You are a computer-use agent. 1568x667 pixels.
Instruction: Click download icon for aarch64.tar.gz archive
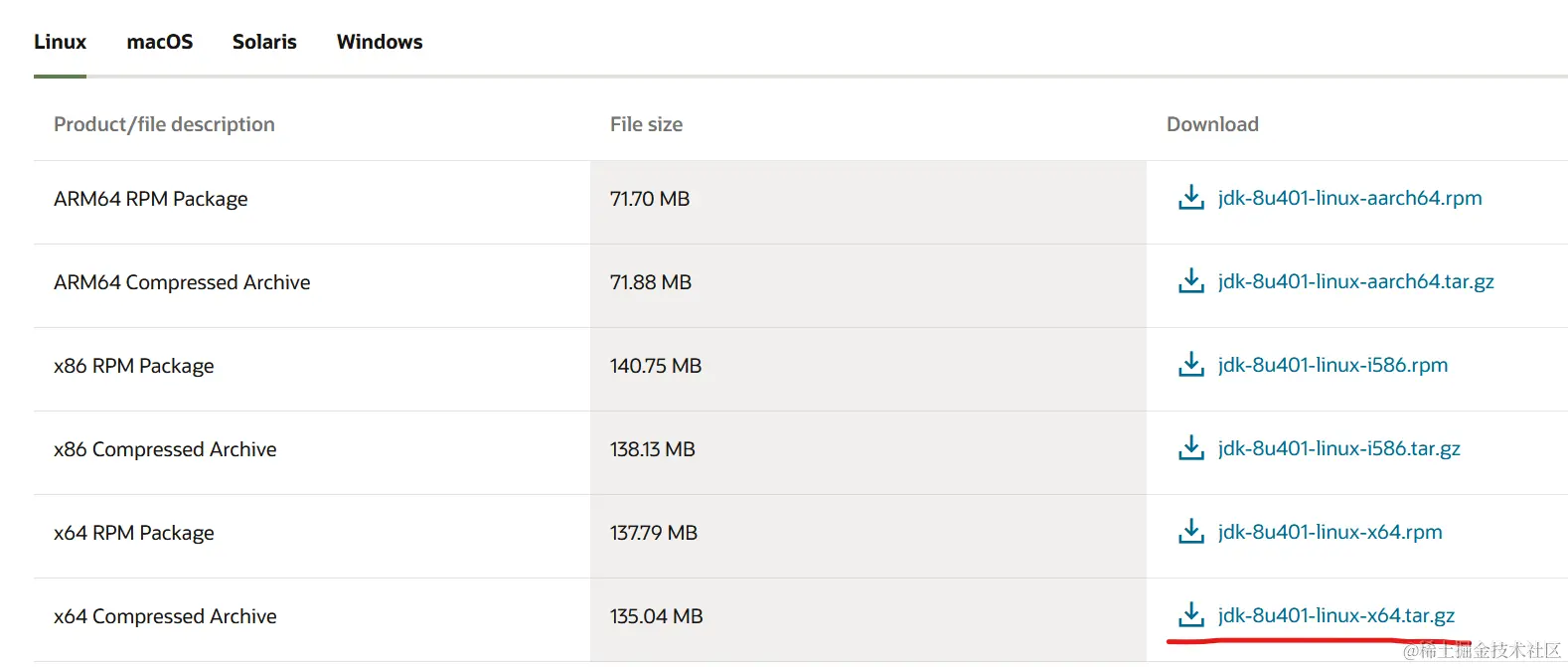(1190, 281)
